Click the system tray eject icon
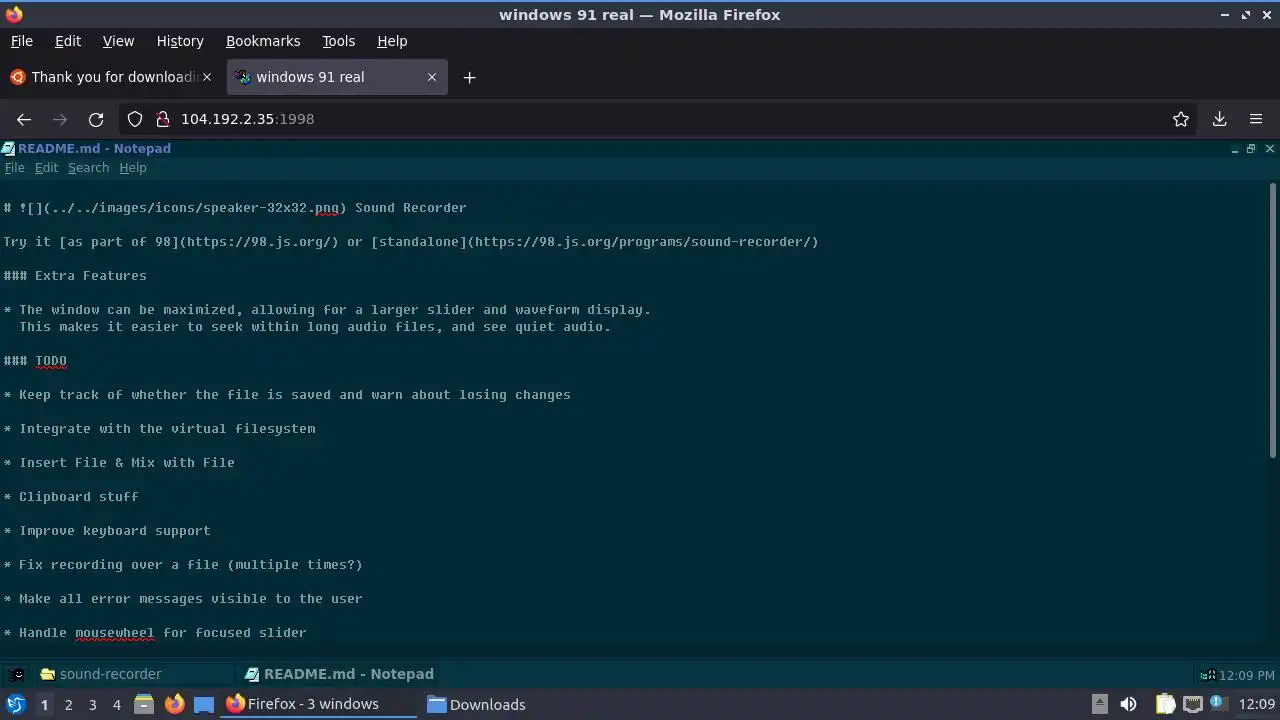1280x720 pixels. 1099,704
